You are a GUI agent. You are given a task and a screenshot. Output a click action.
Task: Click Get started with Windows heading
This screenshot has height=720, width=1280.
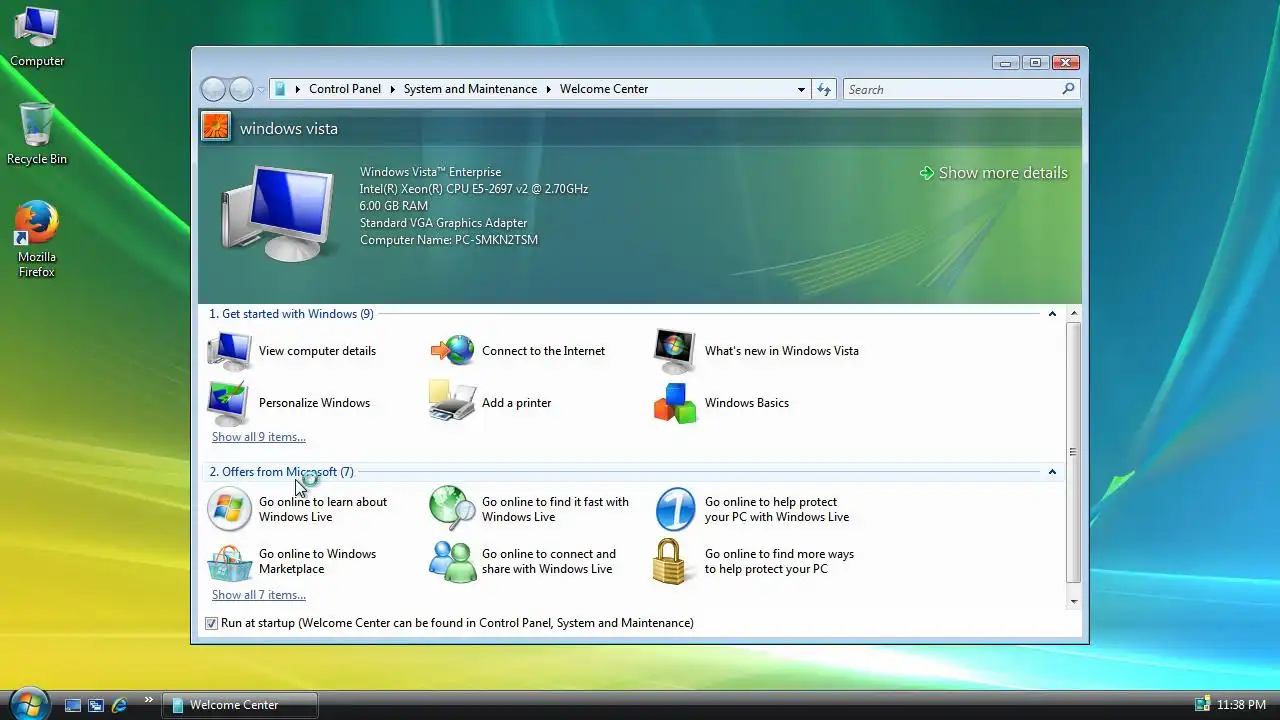(291, 314)
